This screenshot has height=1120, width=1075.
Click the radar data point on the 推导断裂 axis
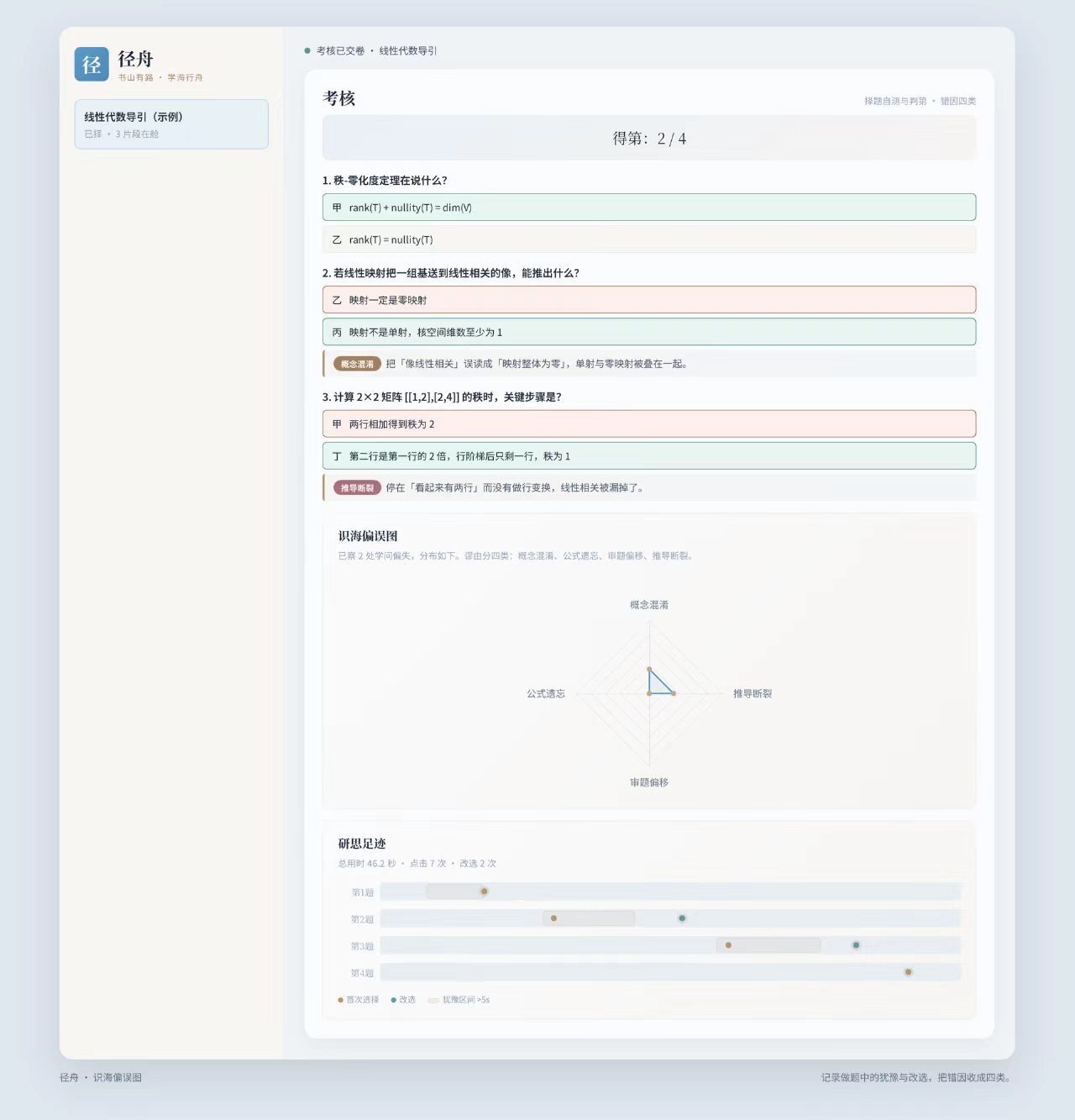click(674, 693)
